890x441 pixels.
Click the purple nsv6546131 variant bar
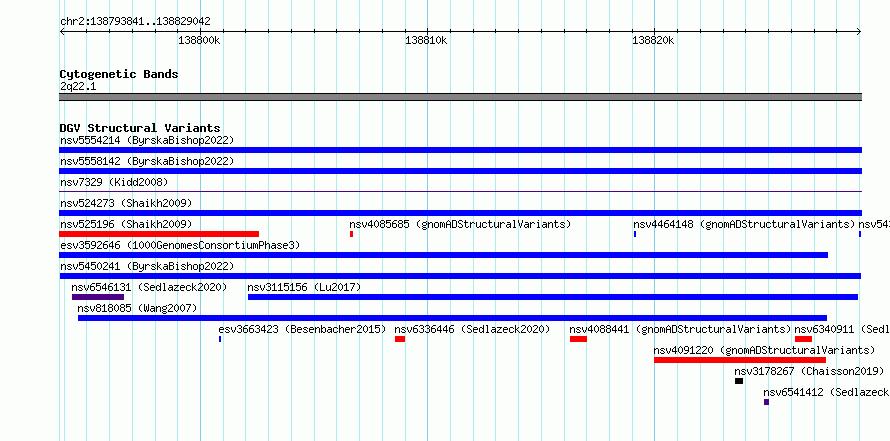pyautogui.click(x=98, y=297)
